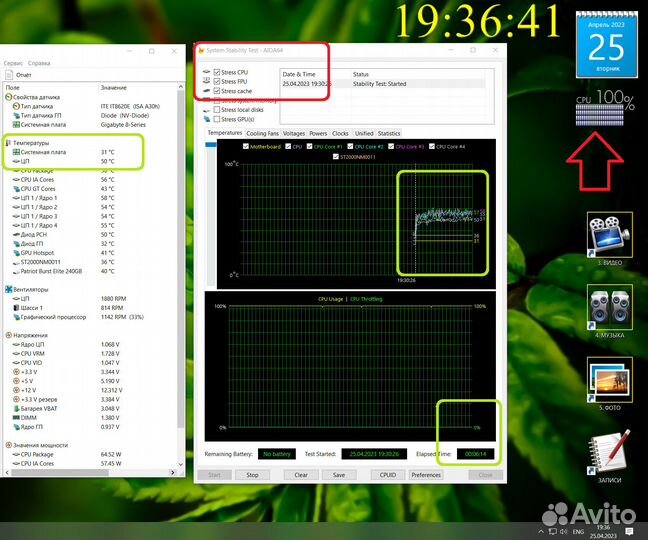Open the Сервис menu
Screen dimensions: 648x540
[x=13, y=63]
